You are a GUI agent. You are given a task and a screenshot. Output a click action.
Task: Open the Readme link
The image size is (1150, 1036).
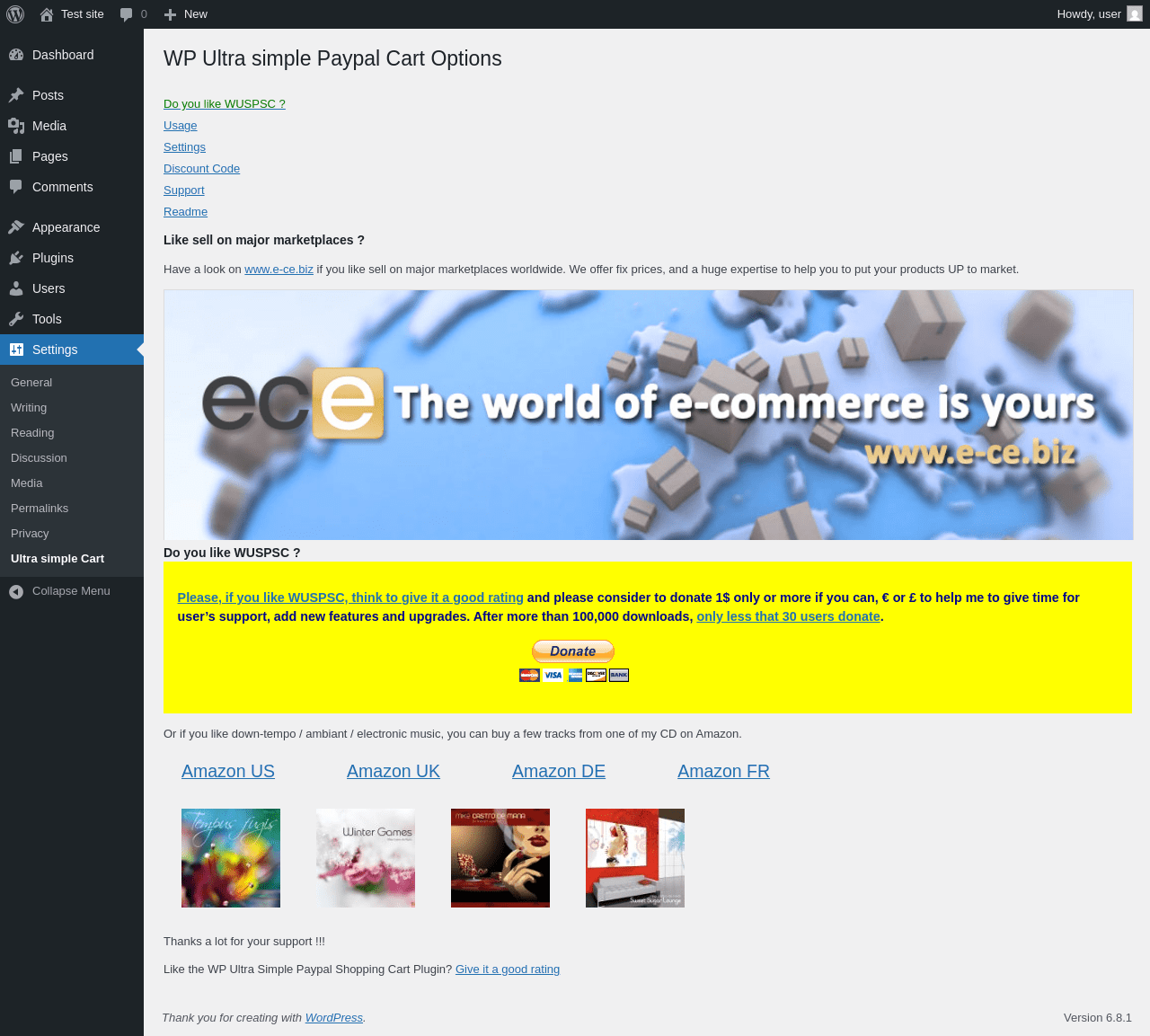pos(185,212)
